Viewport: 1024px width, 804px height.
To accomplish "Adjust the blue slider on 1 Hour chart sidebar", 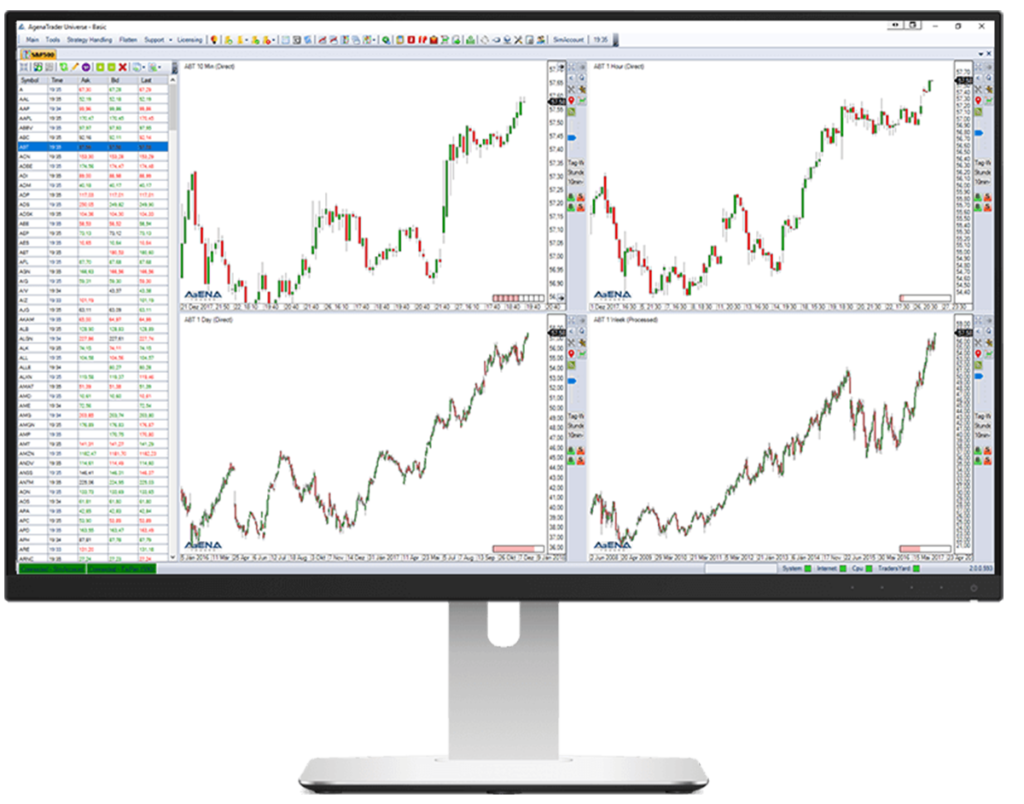I will tap(978, 133).
